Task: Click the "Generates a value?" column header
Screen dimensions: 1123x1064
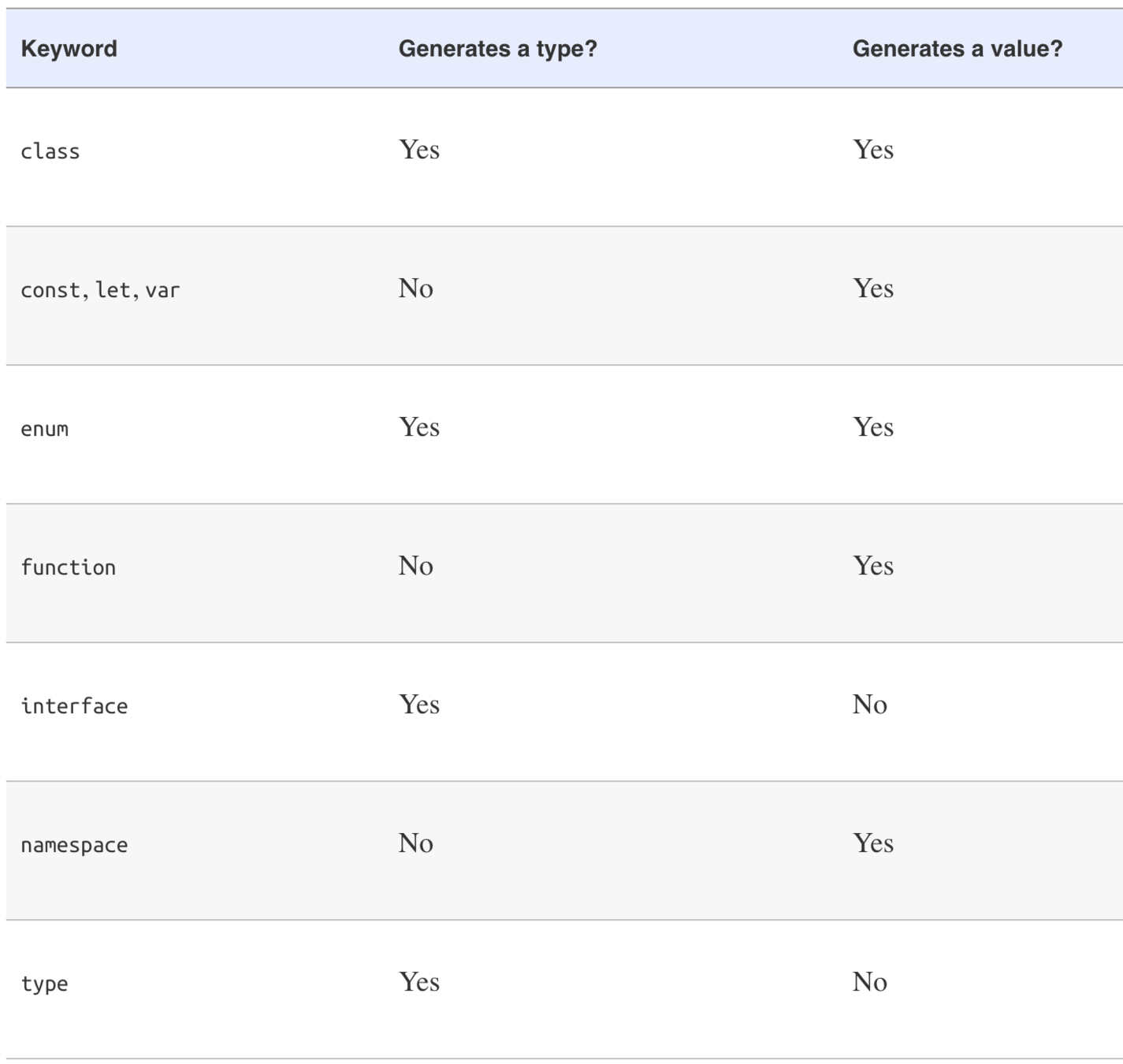Action: point(957,49)
